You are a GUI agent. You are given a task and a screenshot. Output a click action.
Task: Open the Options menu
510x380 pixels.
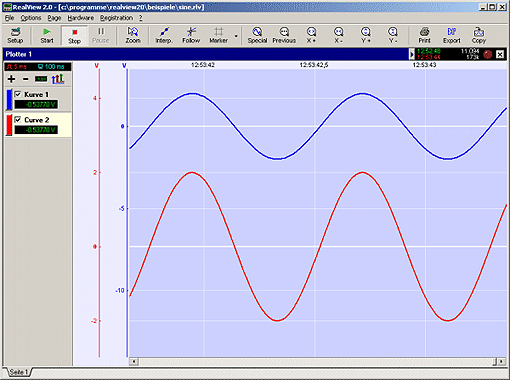click(31, 18)
